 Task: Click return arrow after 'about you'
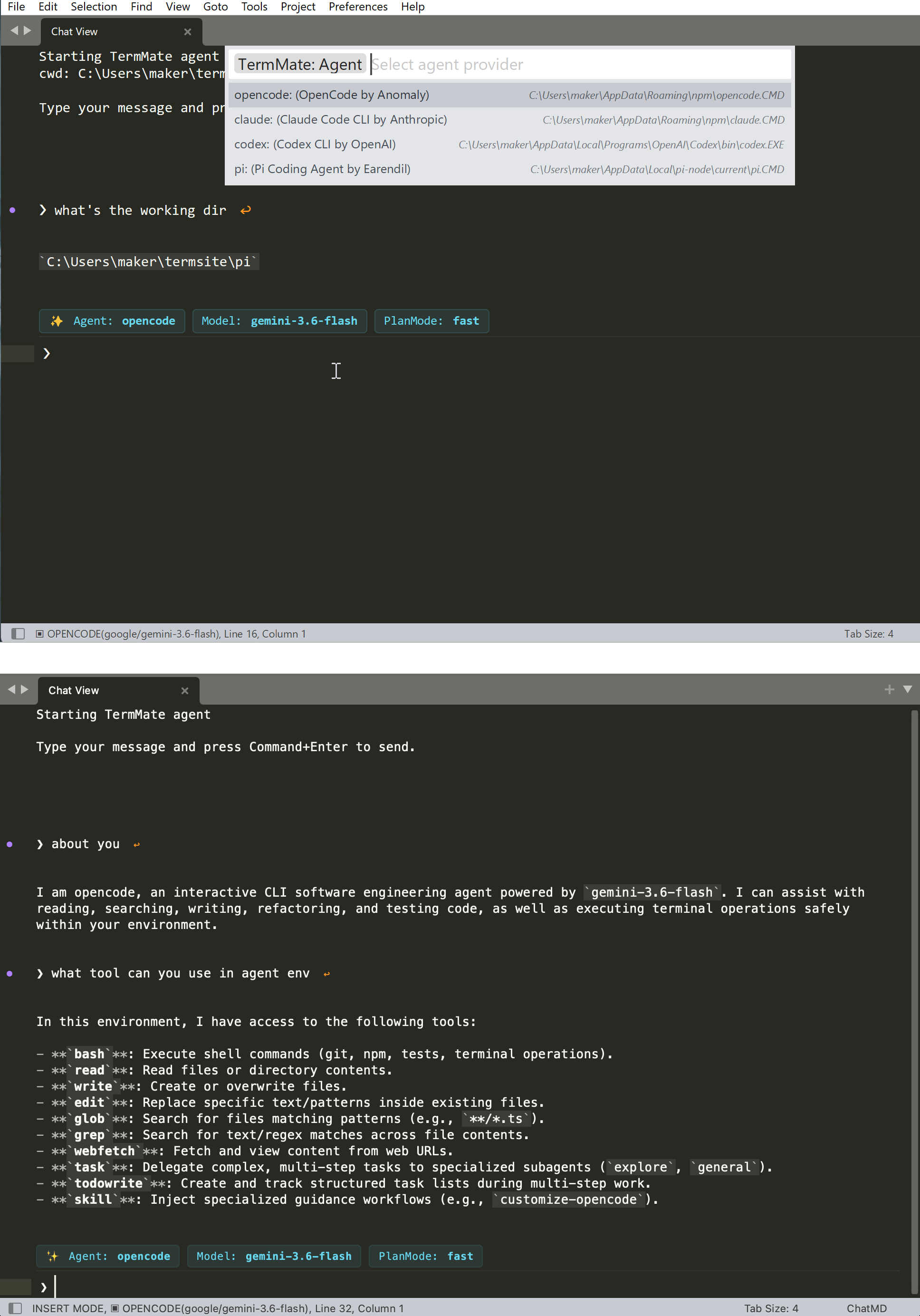point(136,845)
